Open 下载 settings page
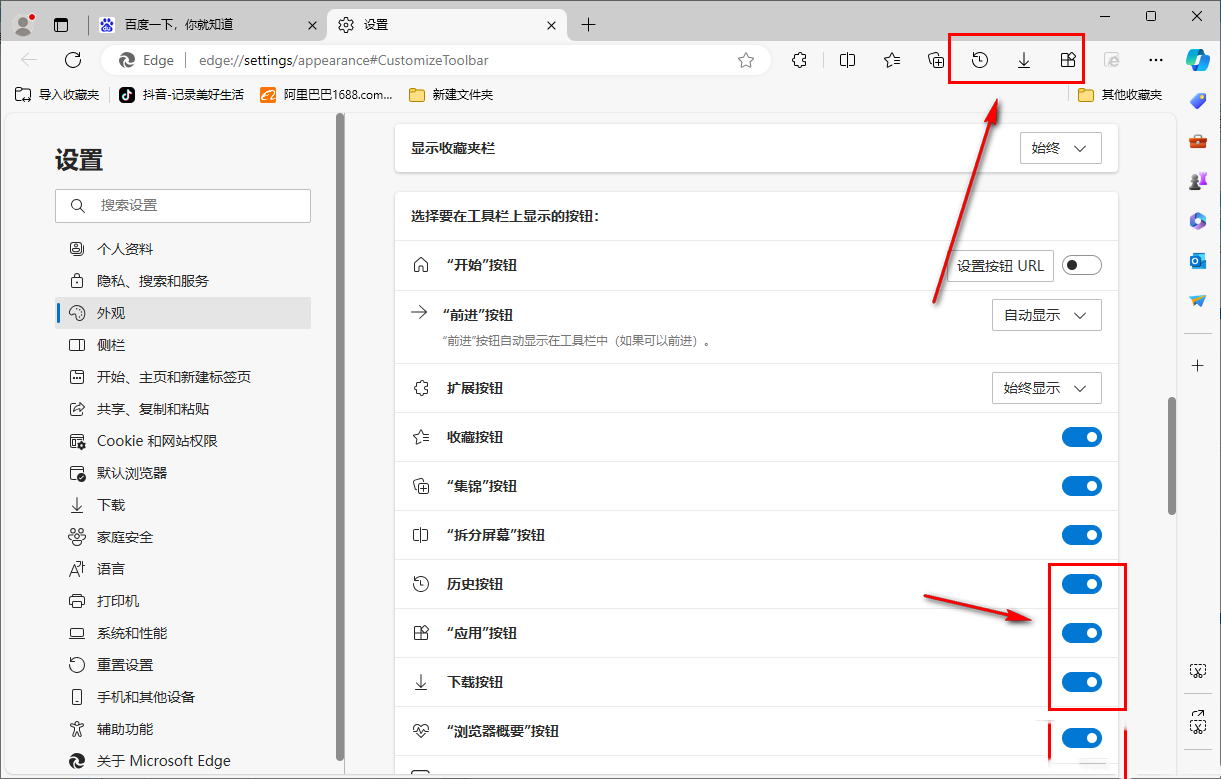Viewport: 1221px width, 779px height. 183,505
